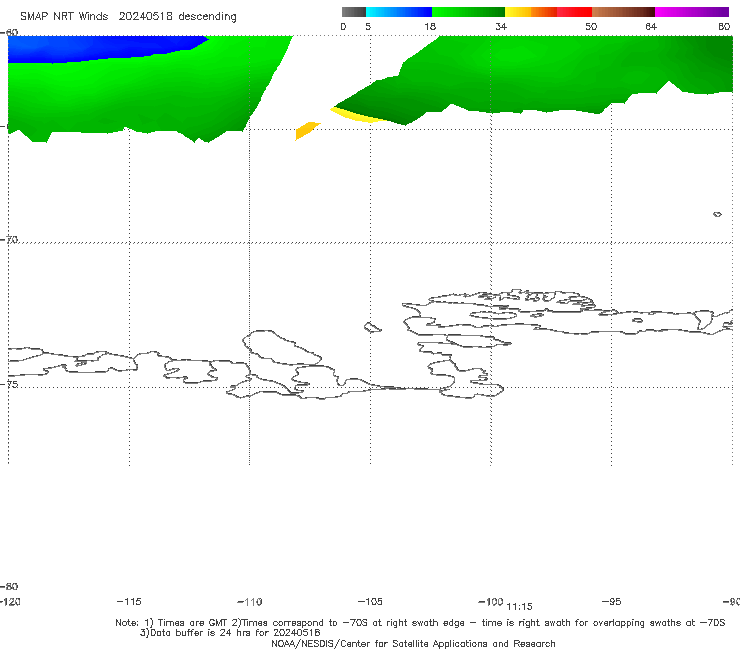This screenshot has width=740, height=650.
Task: Click the color bar label '50'
Action: point(591,26)
